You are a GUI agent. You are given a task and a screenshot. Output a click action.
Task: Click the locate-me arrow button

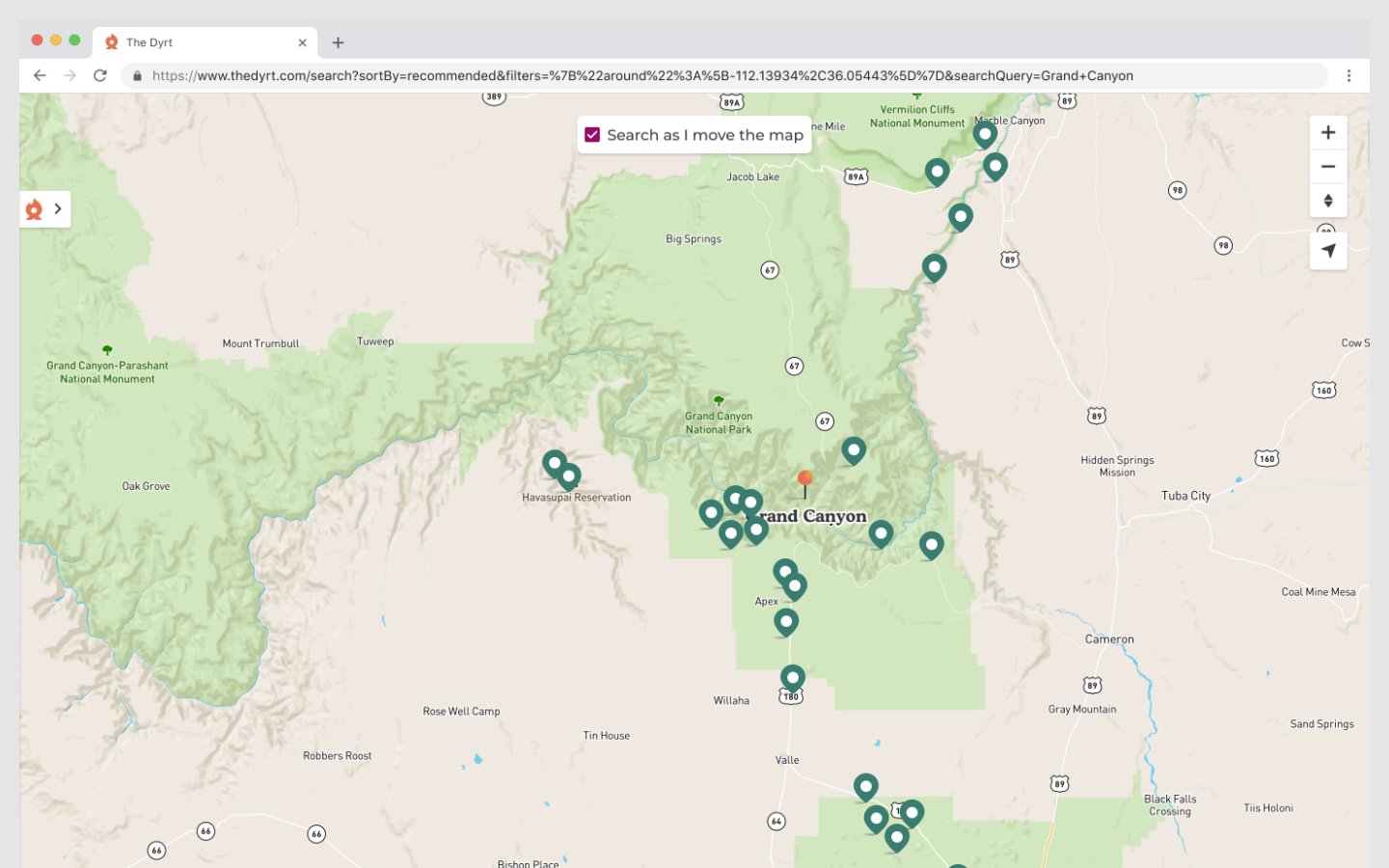1328,251
